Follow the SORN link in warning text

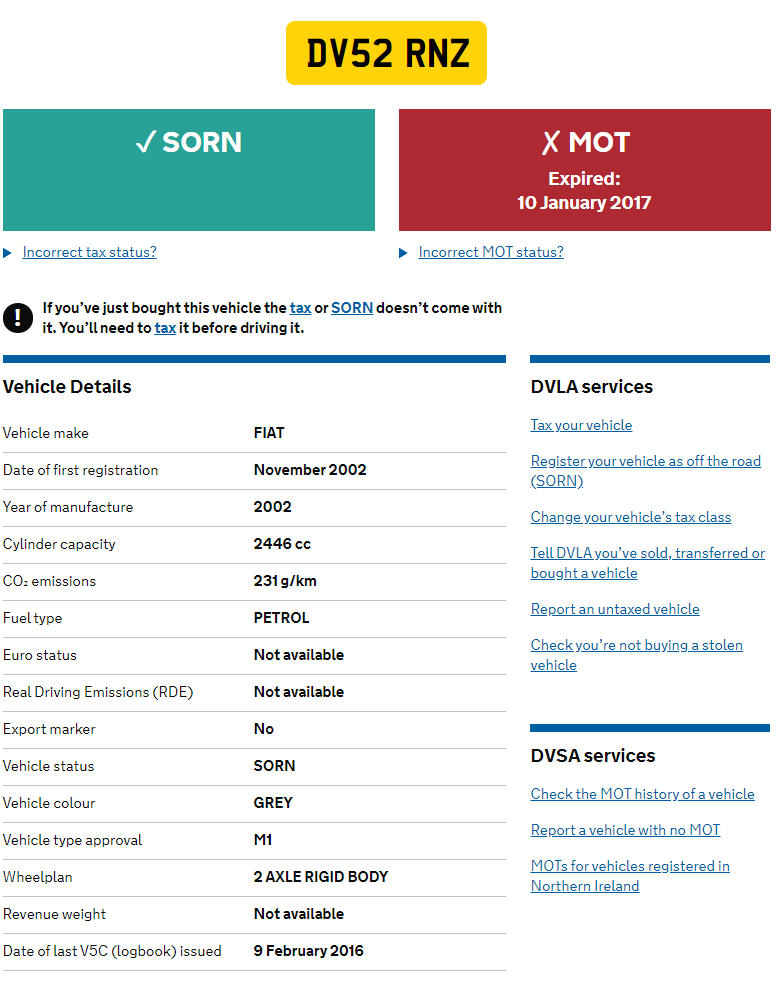(x=352, y=308)
